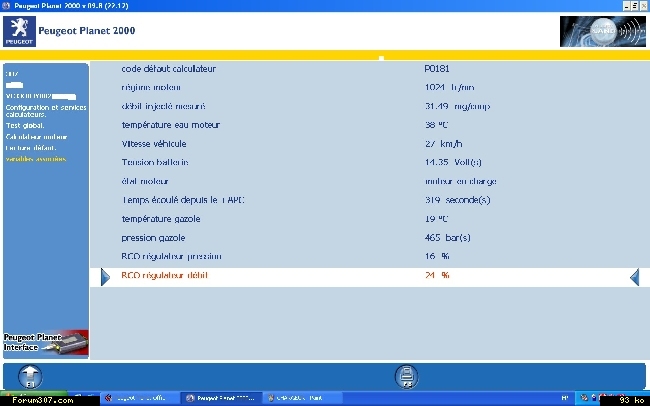Click the 16 % value

[437, 256]
